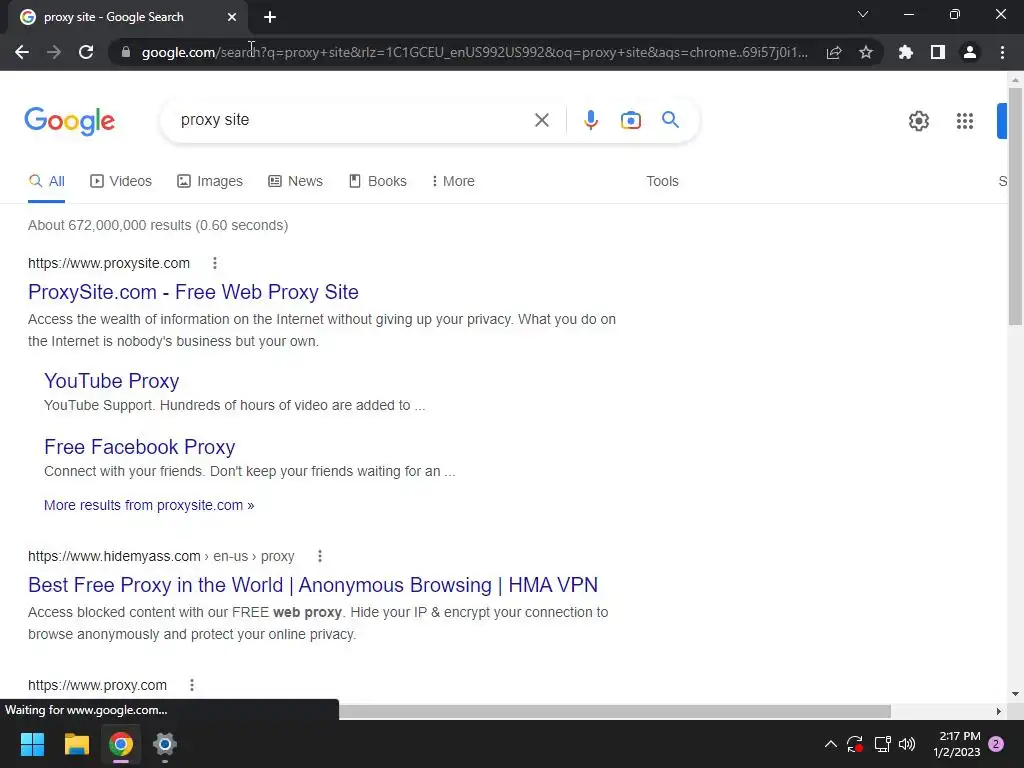The image size is (1024, 768).
Task: Bookmark this page with the star icon
Action: click(866, 52)
